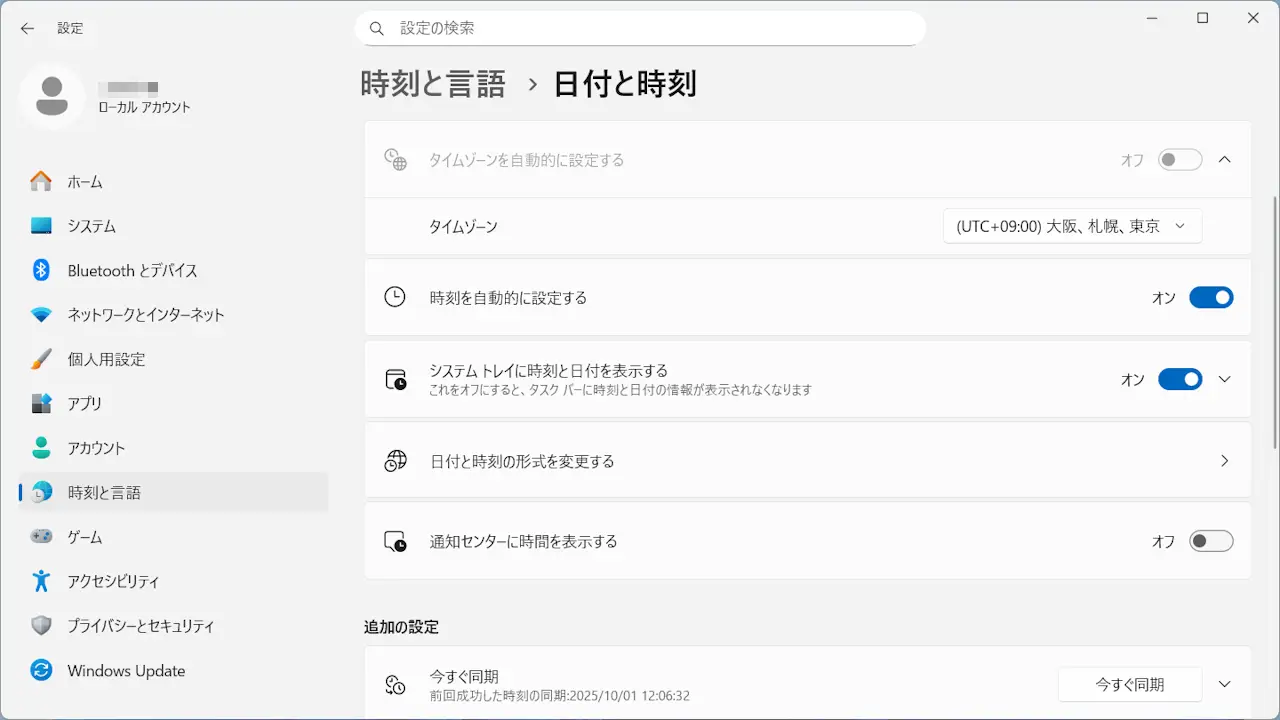
Task: Open アクセシビリティ from its person icon
Action: coord(41,581)
